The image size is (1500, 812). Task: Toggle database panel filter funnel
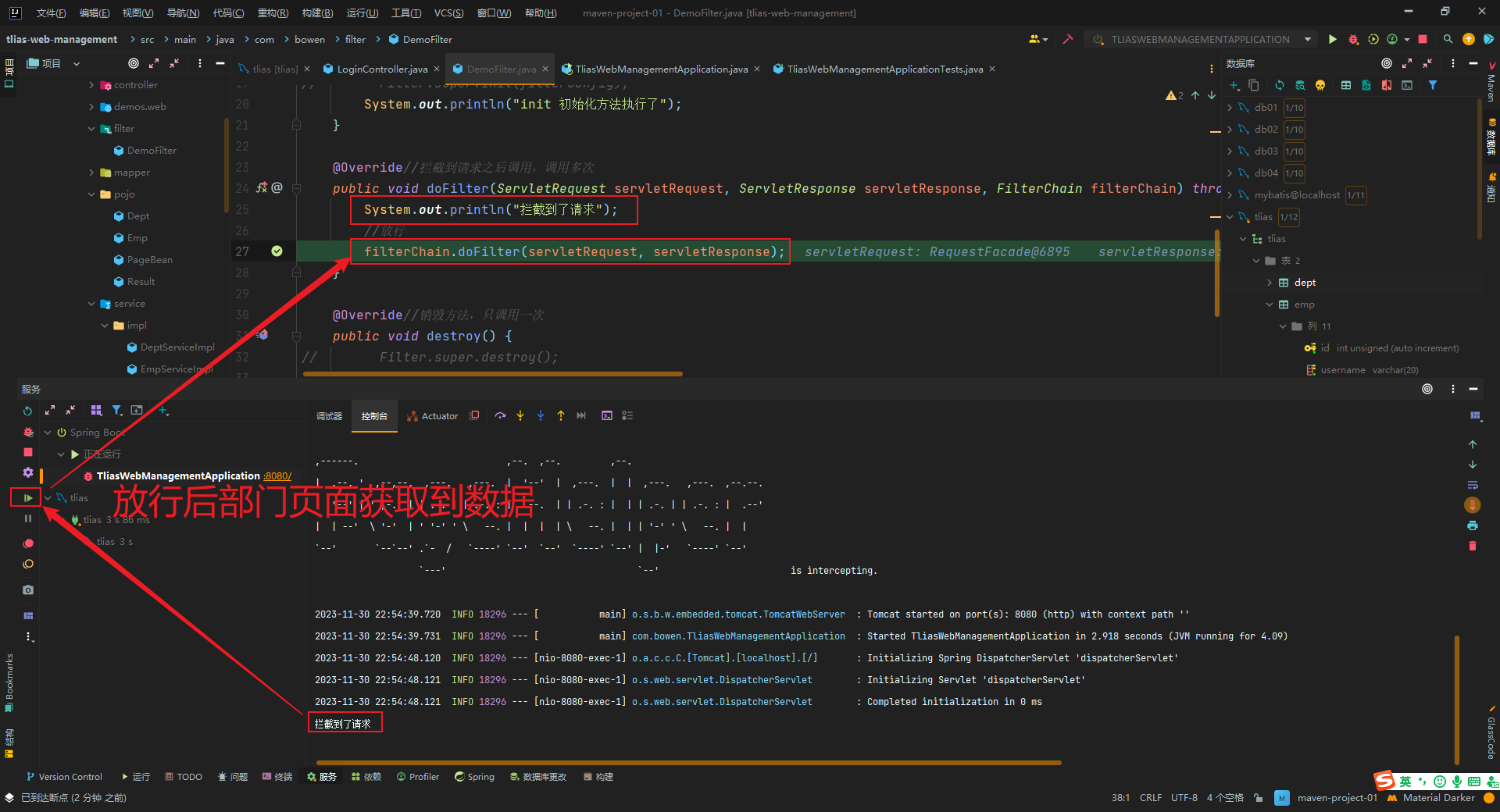[1433, 85]
